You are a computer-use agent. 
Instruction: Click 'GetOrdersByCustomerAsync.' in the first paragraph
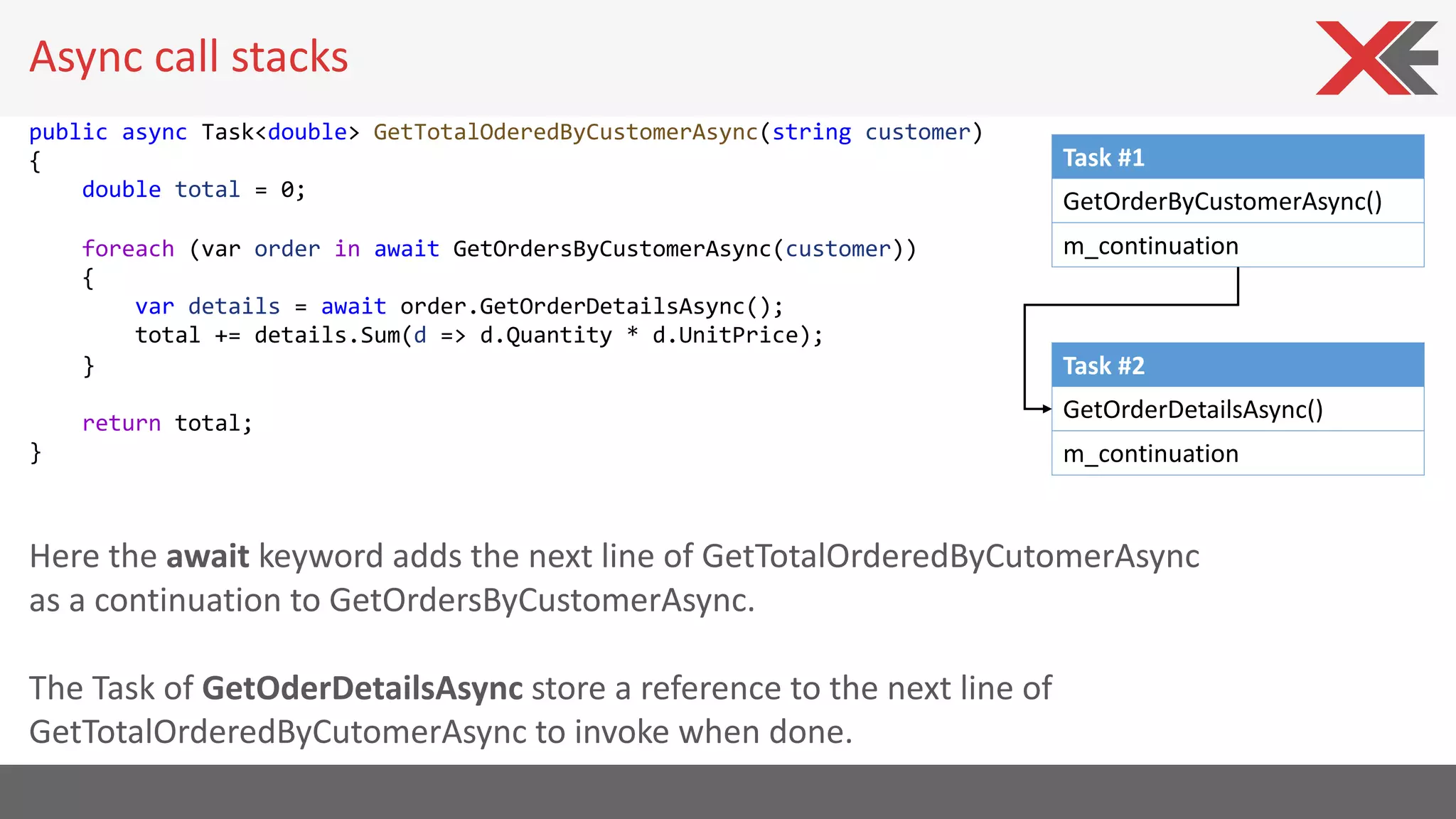click(x=542, y=601)
